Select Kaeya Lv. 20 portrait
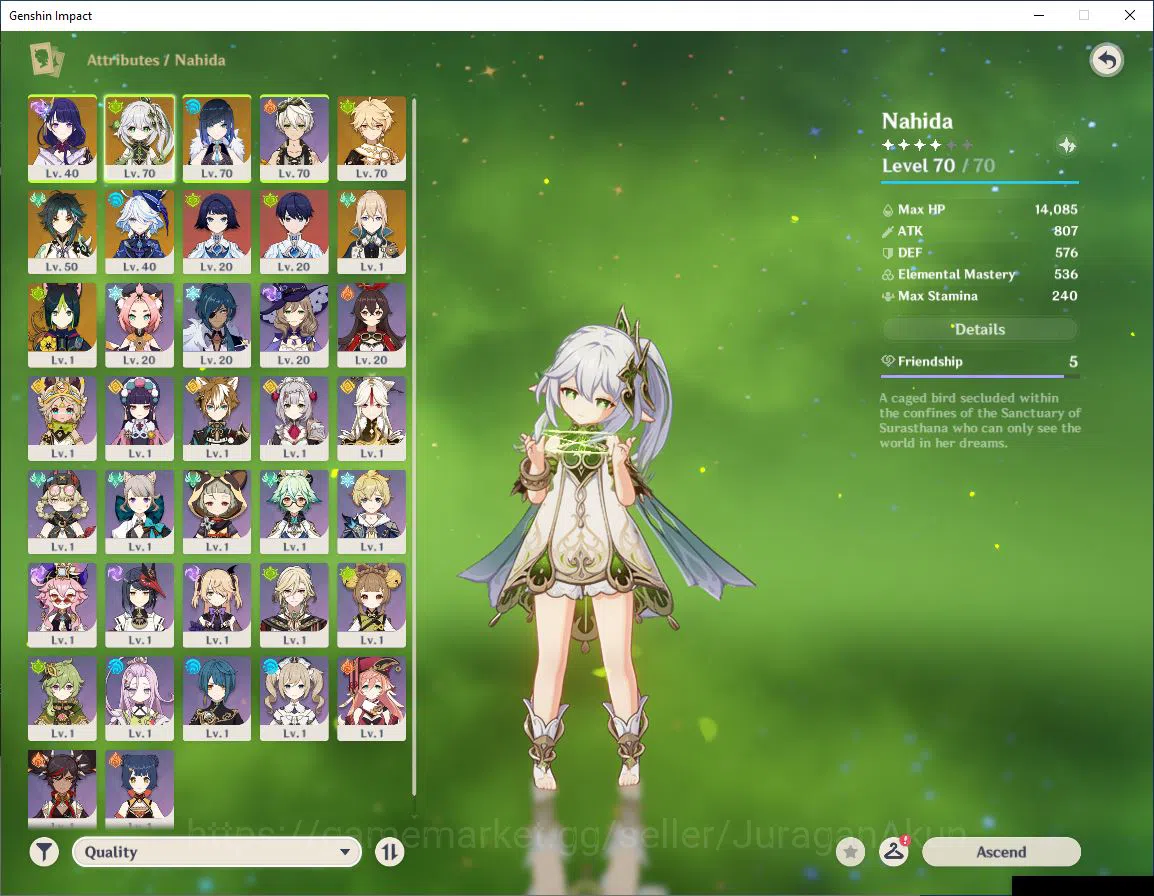Viewport: 1154px width, 896px height. coord(216,325)
